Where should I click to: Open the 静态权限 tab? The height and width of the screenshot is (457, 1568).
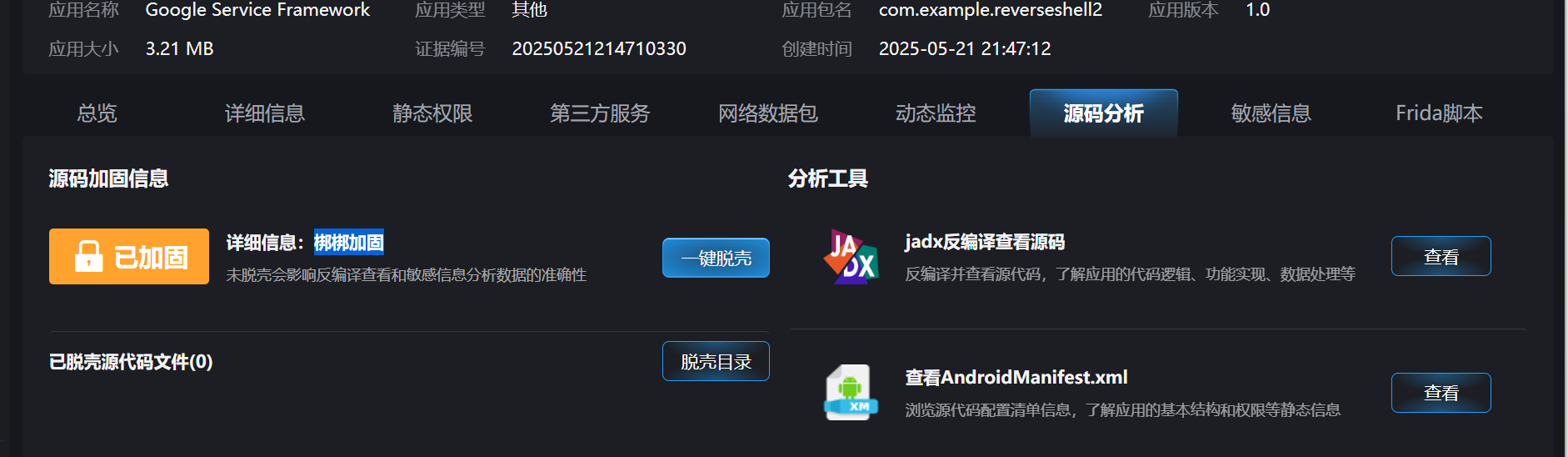432,113
